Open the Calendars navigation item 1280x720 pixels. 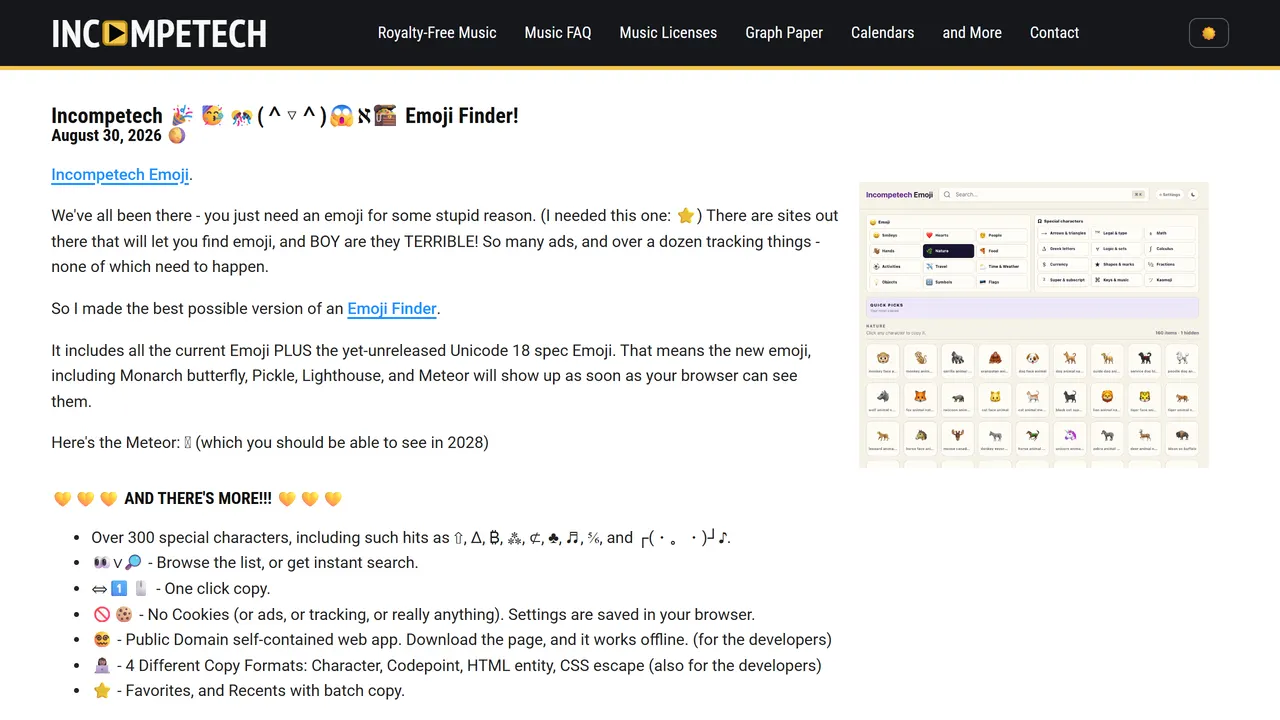pos(882,33)
